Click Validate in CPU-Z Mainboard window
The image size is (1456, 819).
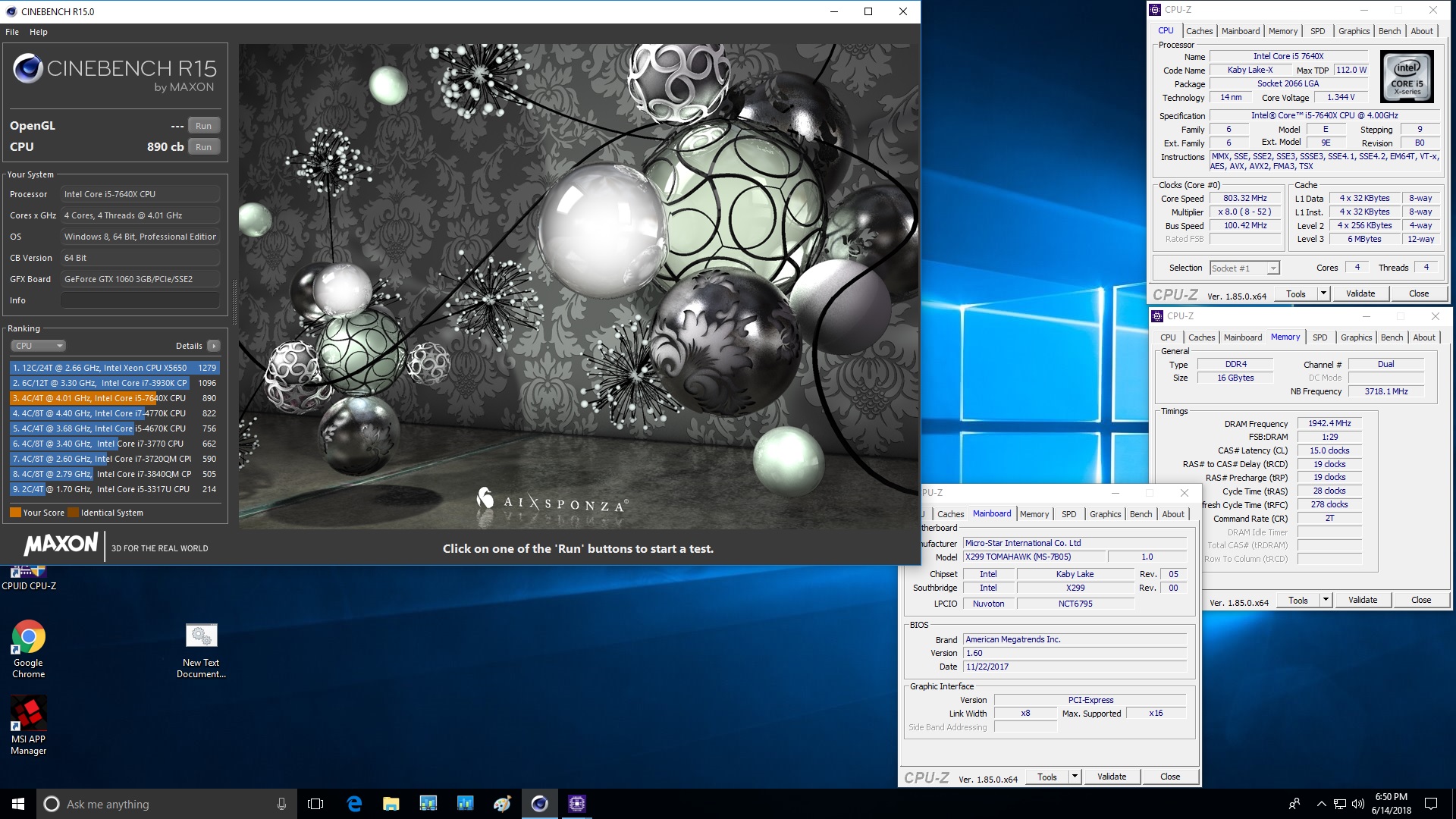1112,777
